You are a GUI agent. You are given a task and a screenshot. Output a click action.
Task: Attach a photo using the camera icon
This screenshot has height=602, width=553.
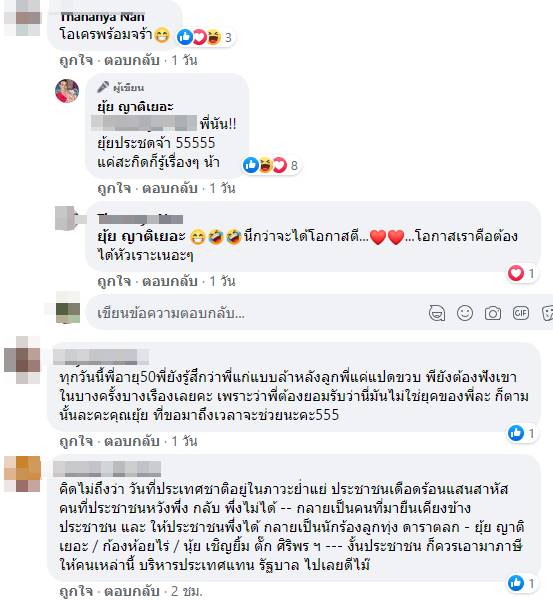(x=493, y=313)
